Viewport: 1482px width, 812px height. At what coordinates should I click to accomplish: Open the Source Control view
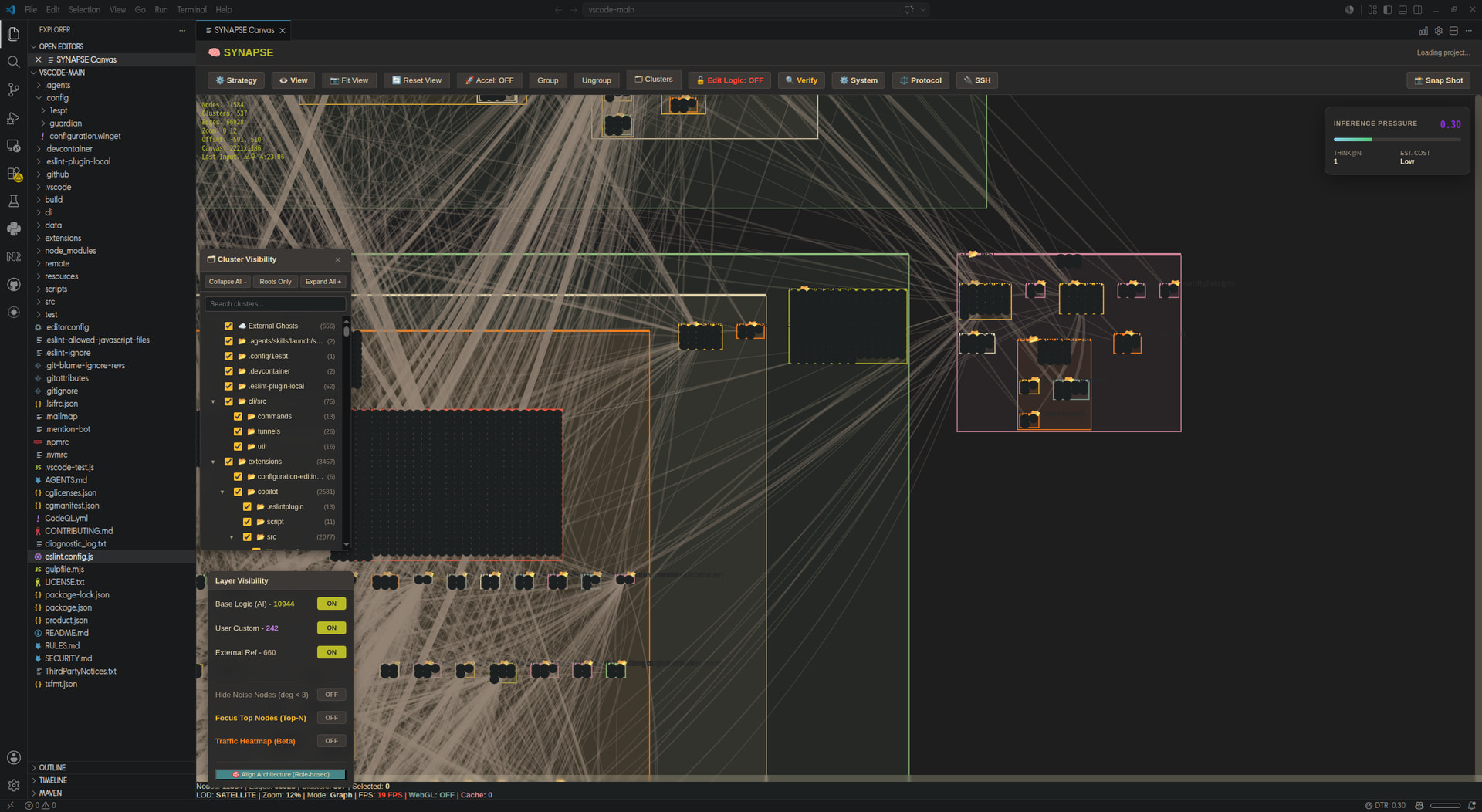pos(13,90)
